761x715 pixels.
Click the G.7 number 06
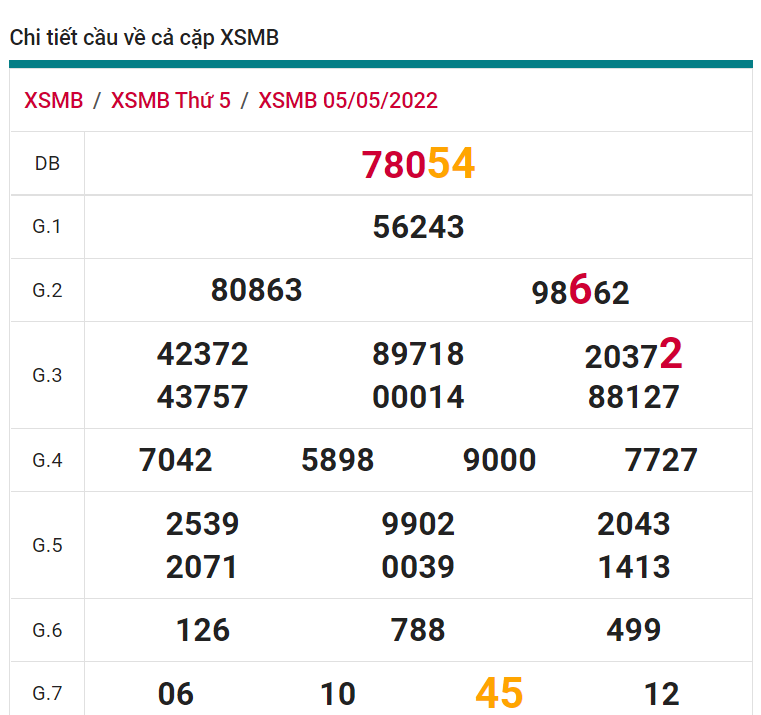(176, 693)
